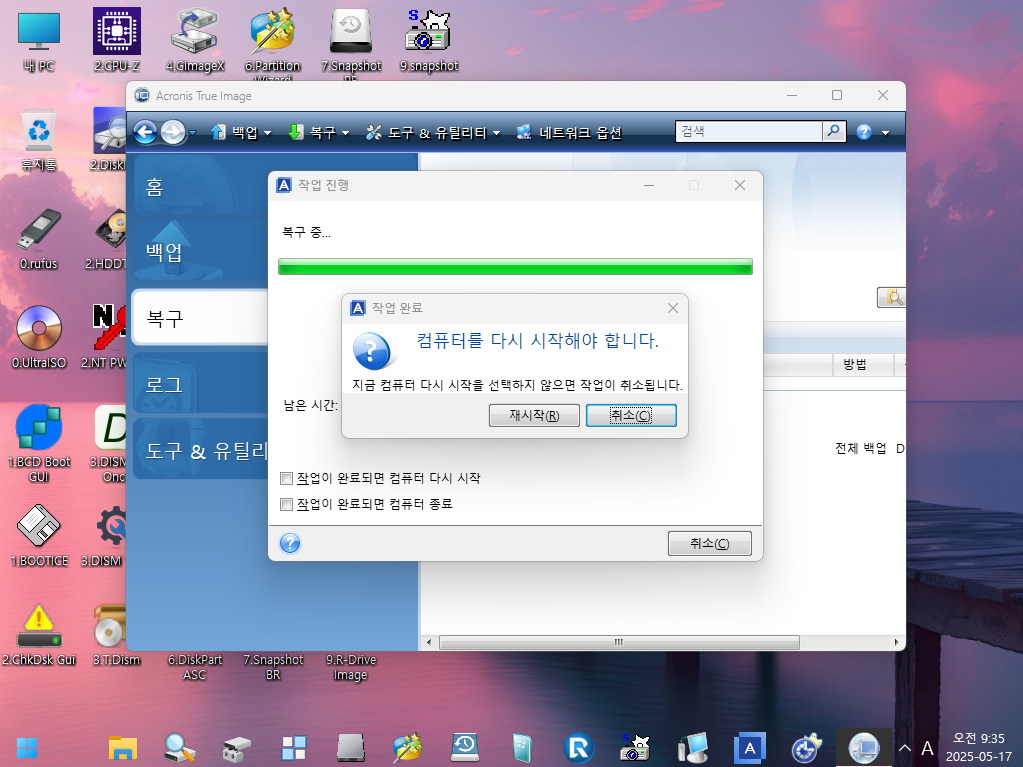Open 2.ChkDsk Gui desktop icon

[x=38, y=635]
